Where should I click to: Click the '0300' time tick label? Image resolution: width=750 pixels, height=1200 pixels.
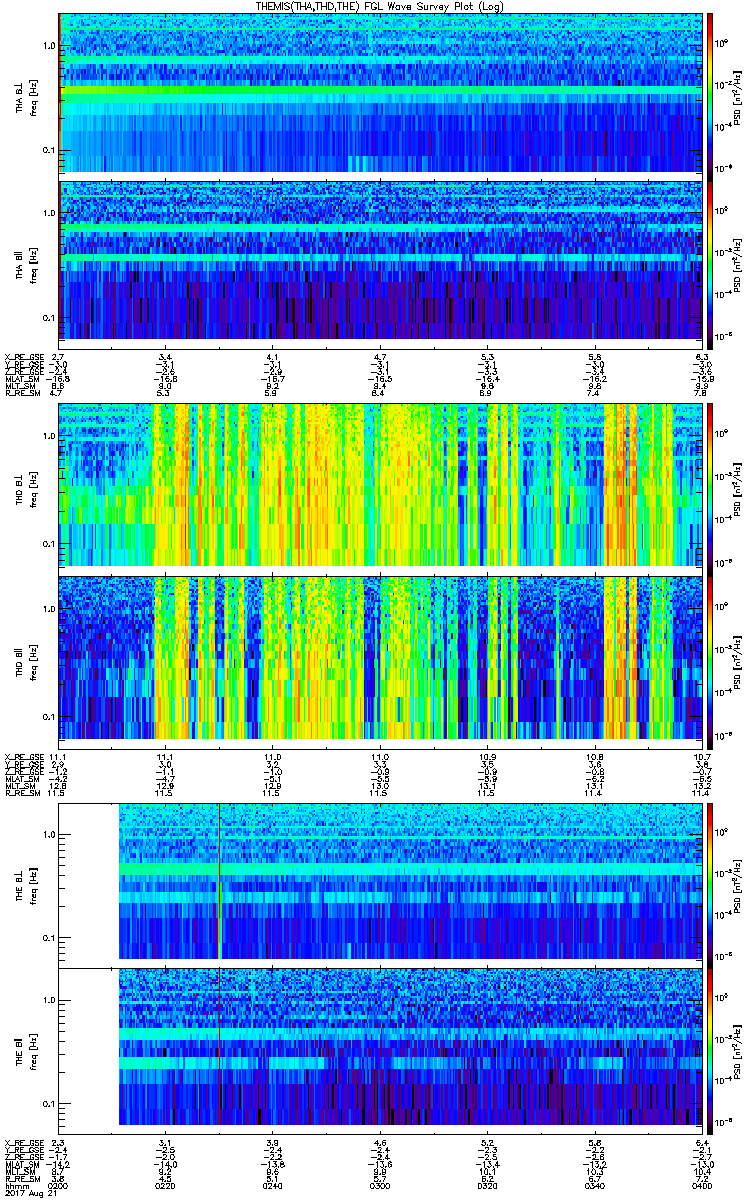pyautogui.click(x=380, y=1187)
